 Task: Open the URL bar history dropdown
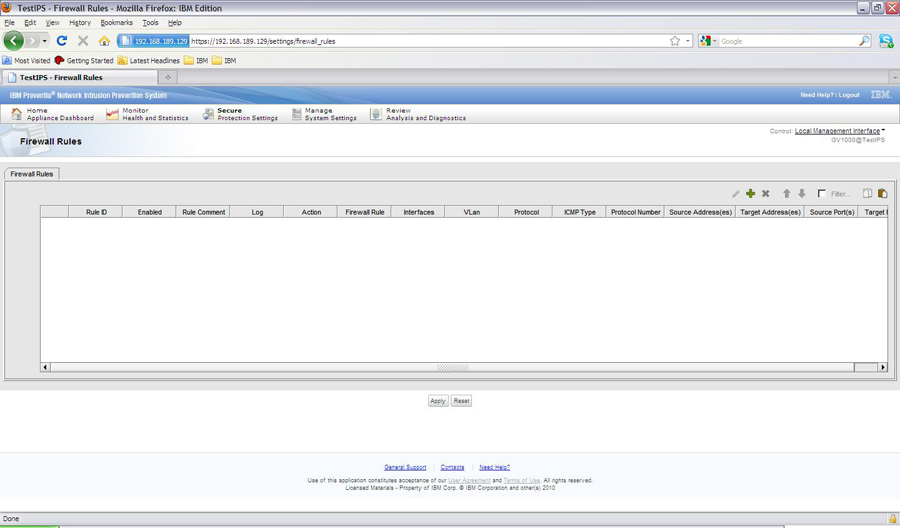[x=688, y=41]
